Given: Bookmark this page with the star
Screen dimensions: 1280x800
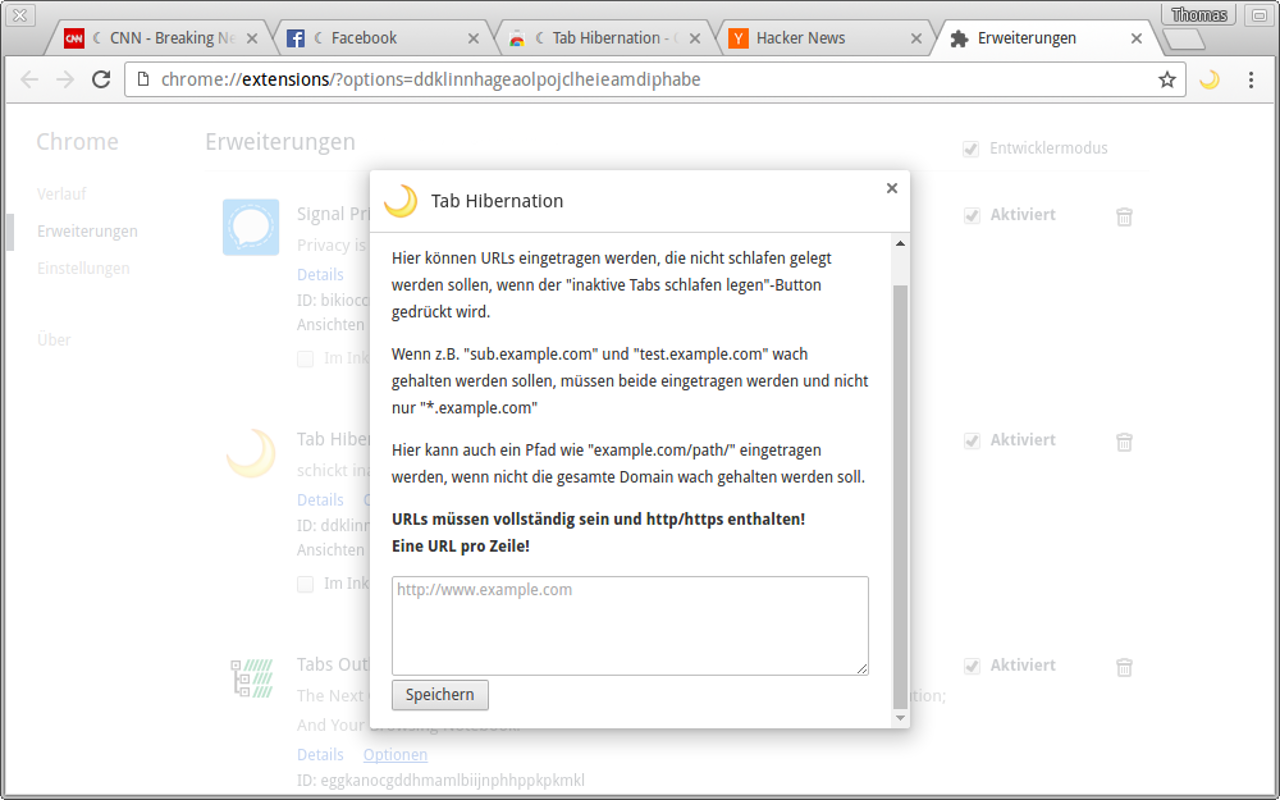Looking at the screenshot, I should (1167, 80).
